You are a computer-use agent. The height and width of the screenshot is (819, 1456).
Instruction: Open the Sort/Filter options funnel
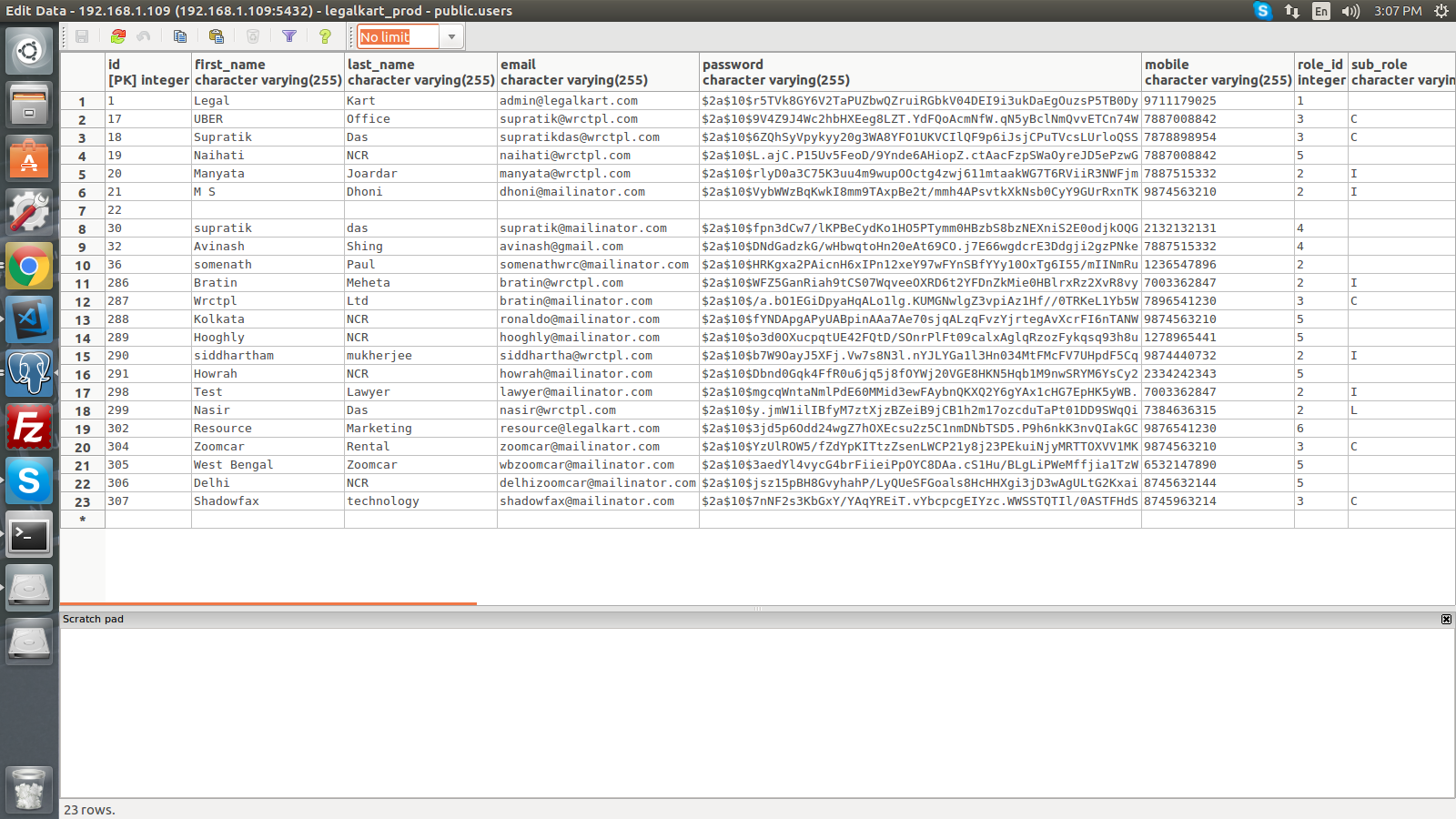click(289, 36)
